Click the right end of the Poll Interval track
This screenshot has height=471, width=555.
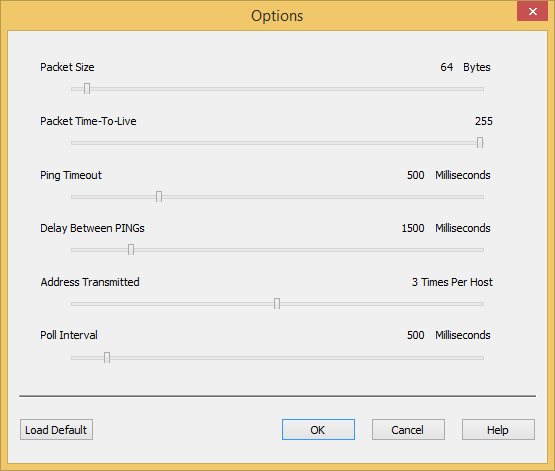481,358
